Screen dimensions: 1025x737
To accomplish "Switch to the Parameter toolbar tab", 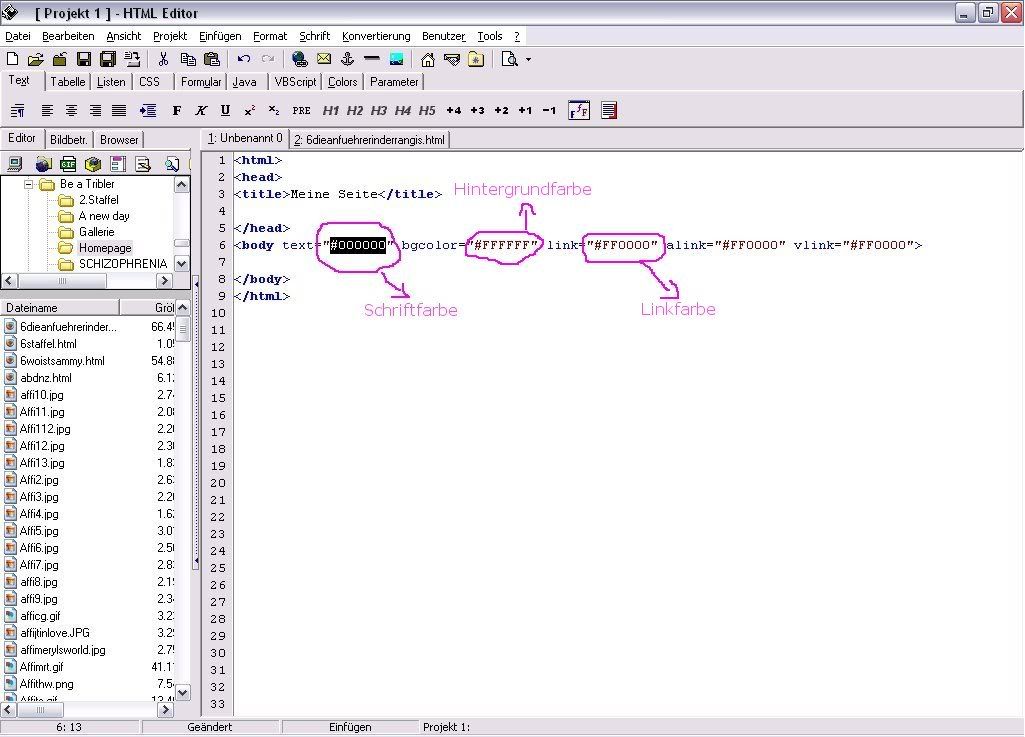I will point(394,82).
